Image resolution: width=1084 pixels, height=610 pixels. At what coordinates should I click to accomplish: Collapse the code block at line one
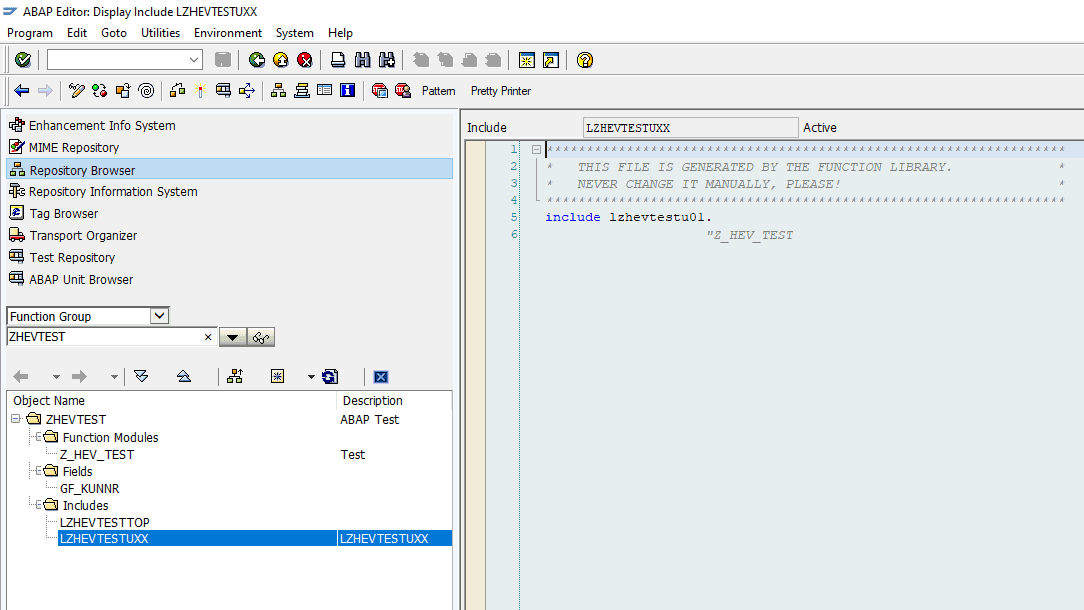(536, 148)
